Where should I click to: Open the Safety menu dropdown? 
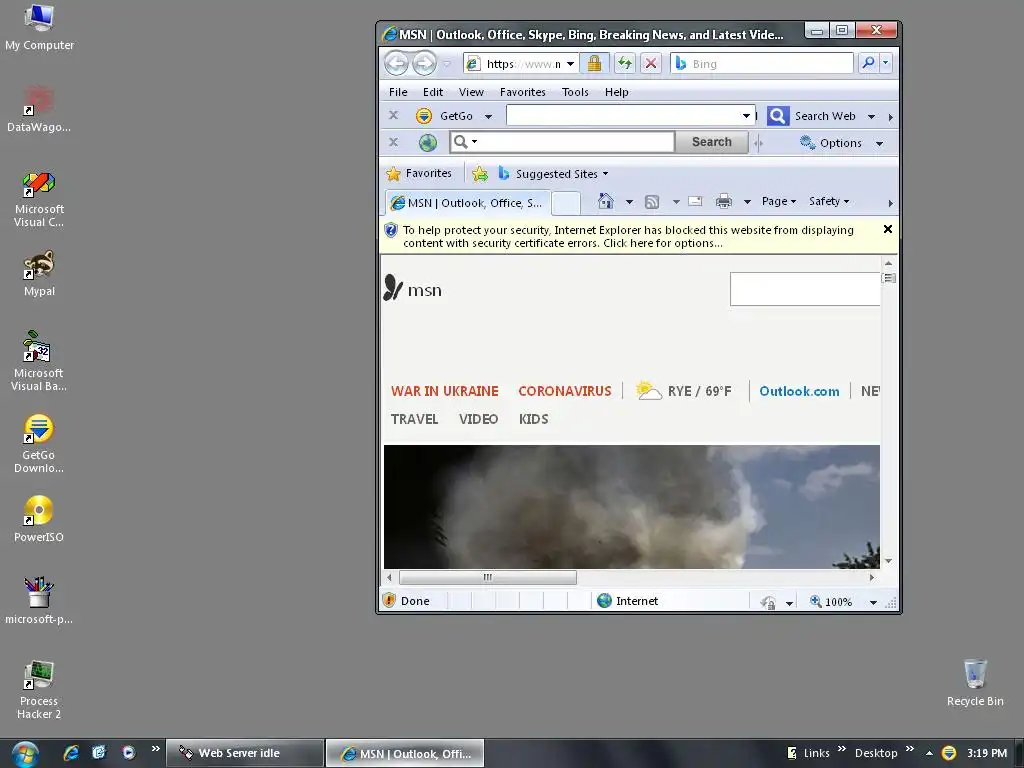point(829,201)
